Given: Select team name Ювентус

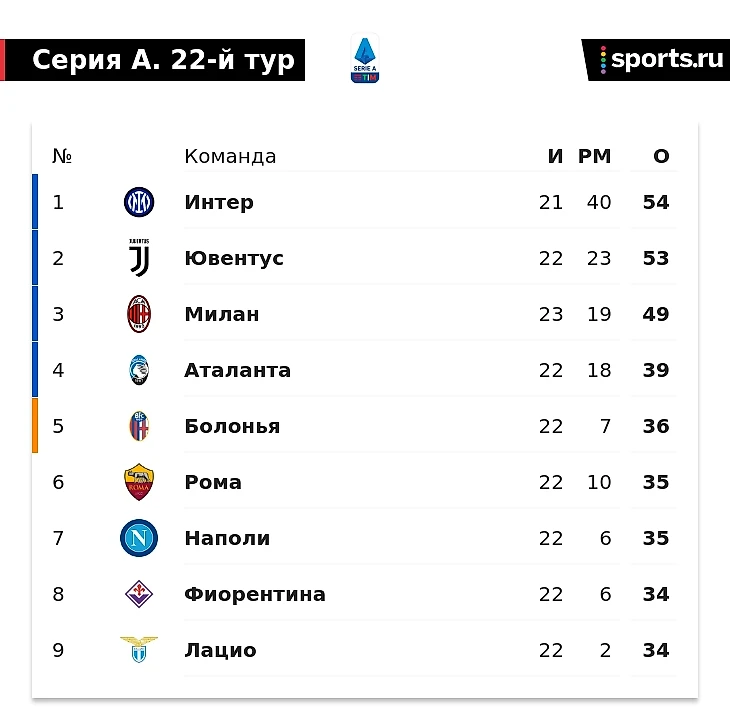Looking at the screenshot, I should point(234,258).
